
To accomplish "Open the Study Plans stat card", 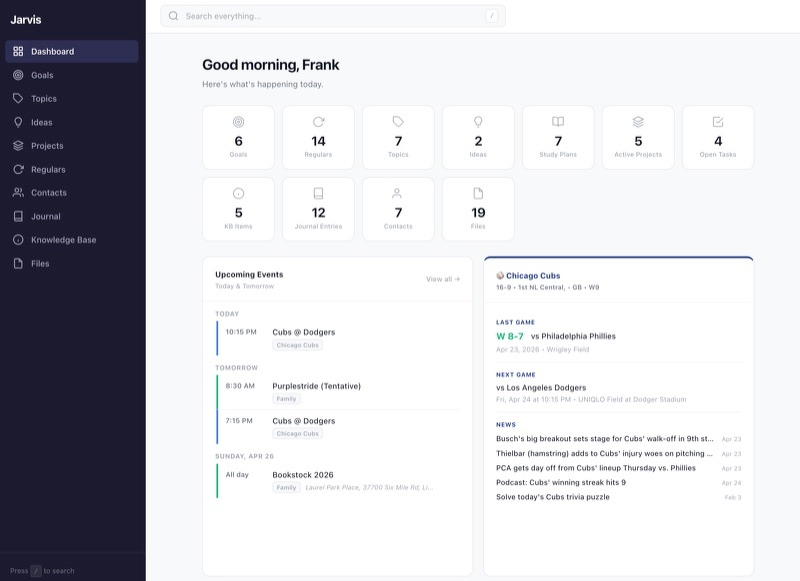I will 558,138.
